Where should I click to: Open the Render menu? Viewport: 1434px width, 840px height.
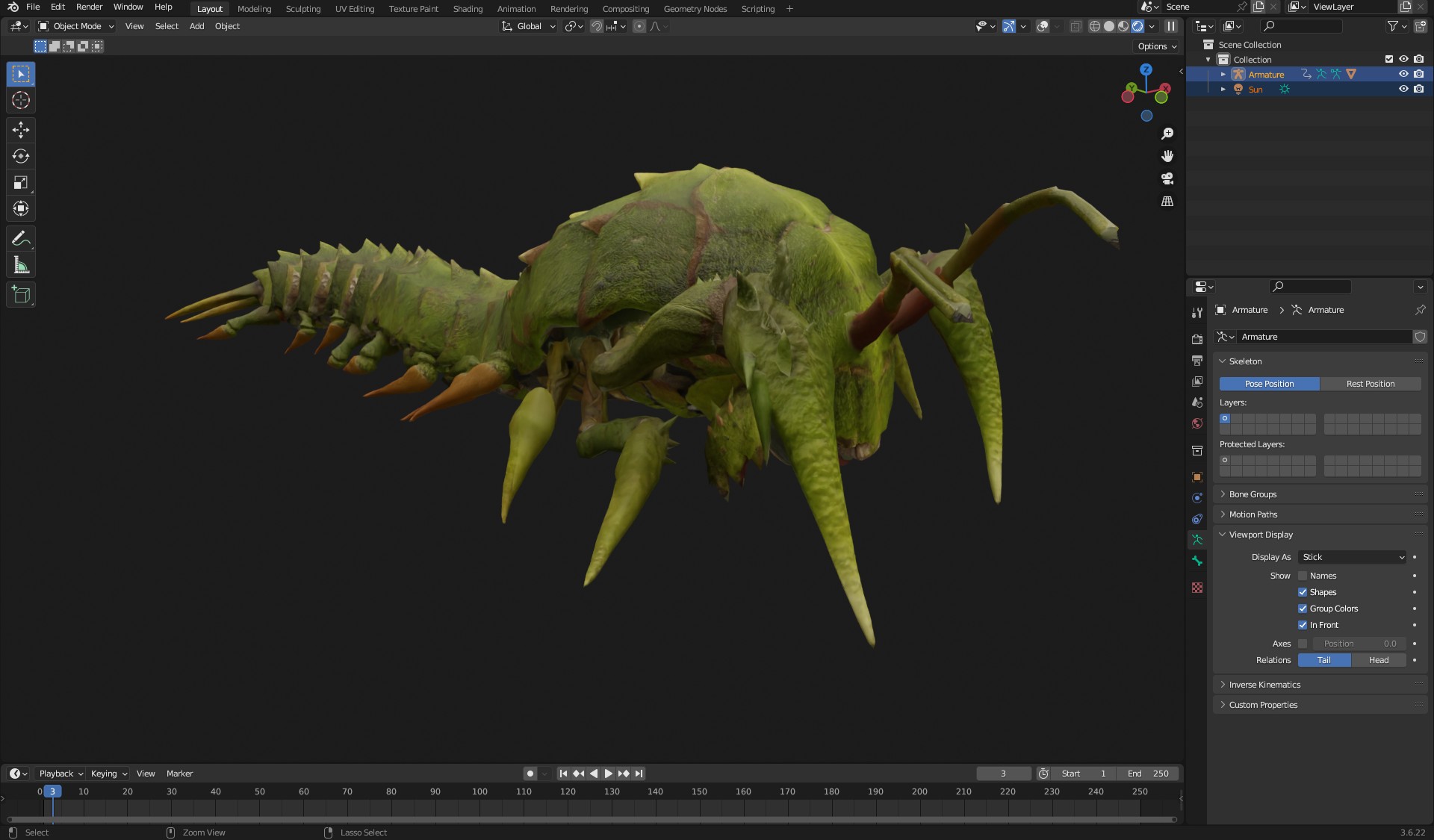[89, 7]
